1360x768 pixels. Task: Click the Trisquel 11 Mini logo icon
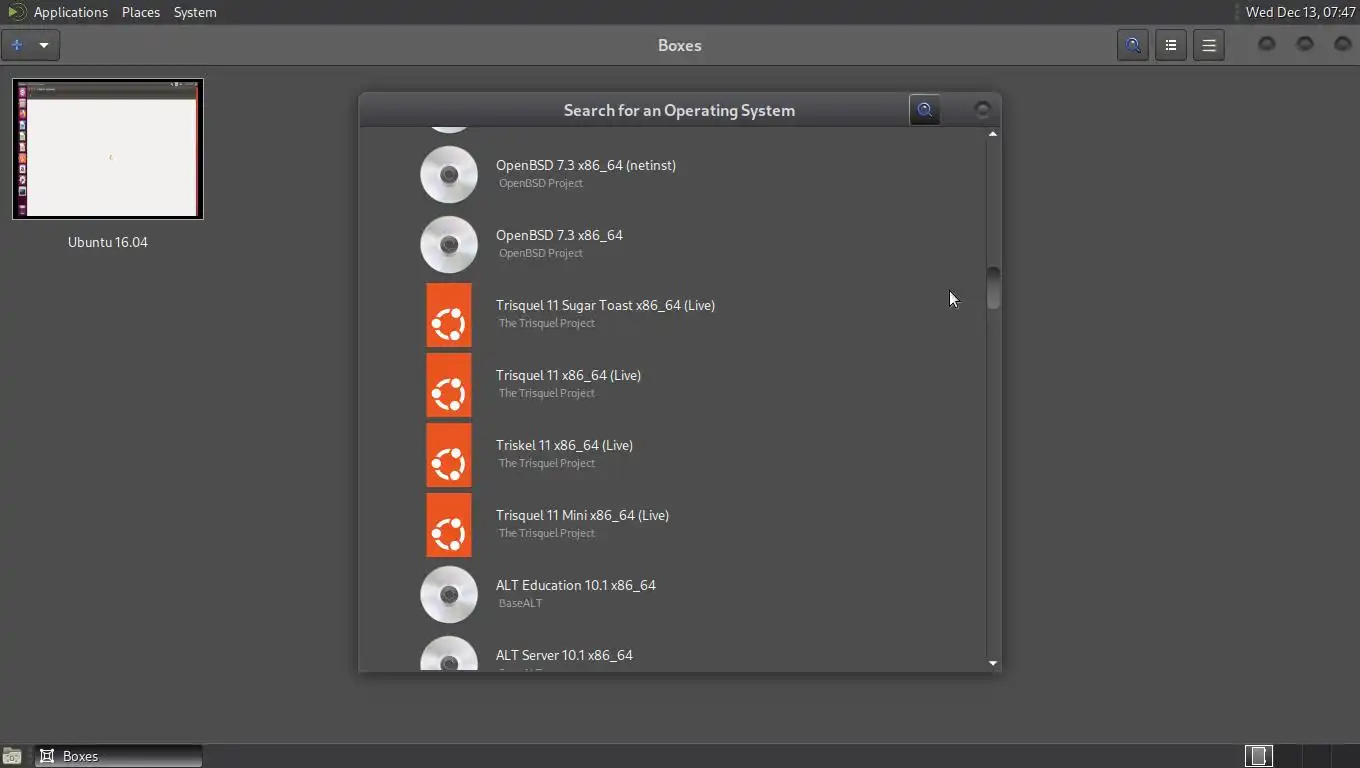coord(449,525)
